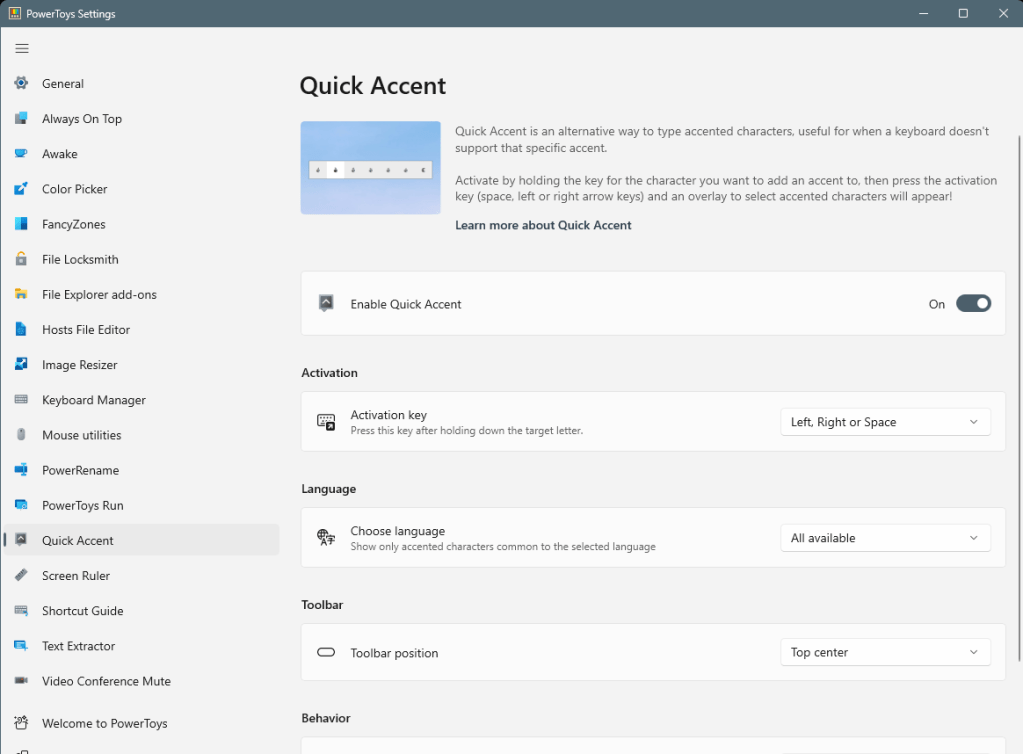The height and width of the screenshot is (754, 1023).
Task: Toggle the hamburger navigation menu
Action: (x=22, y=48)
